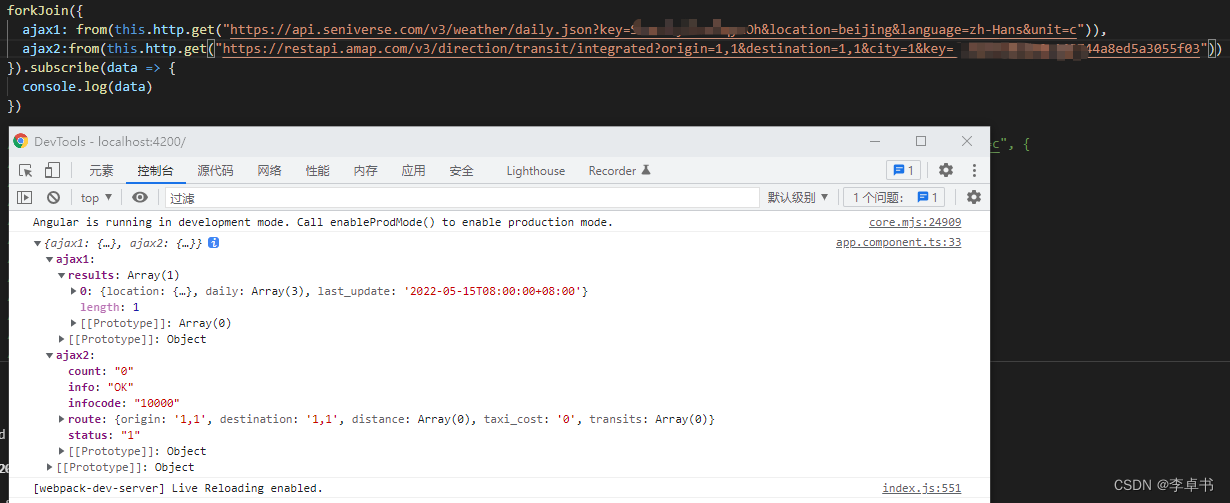Switch to the 源代码 tab
1230x503 pixels.
(x=215, y=171)
